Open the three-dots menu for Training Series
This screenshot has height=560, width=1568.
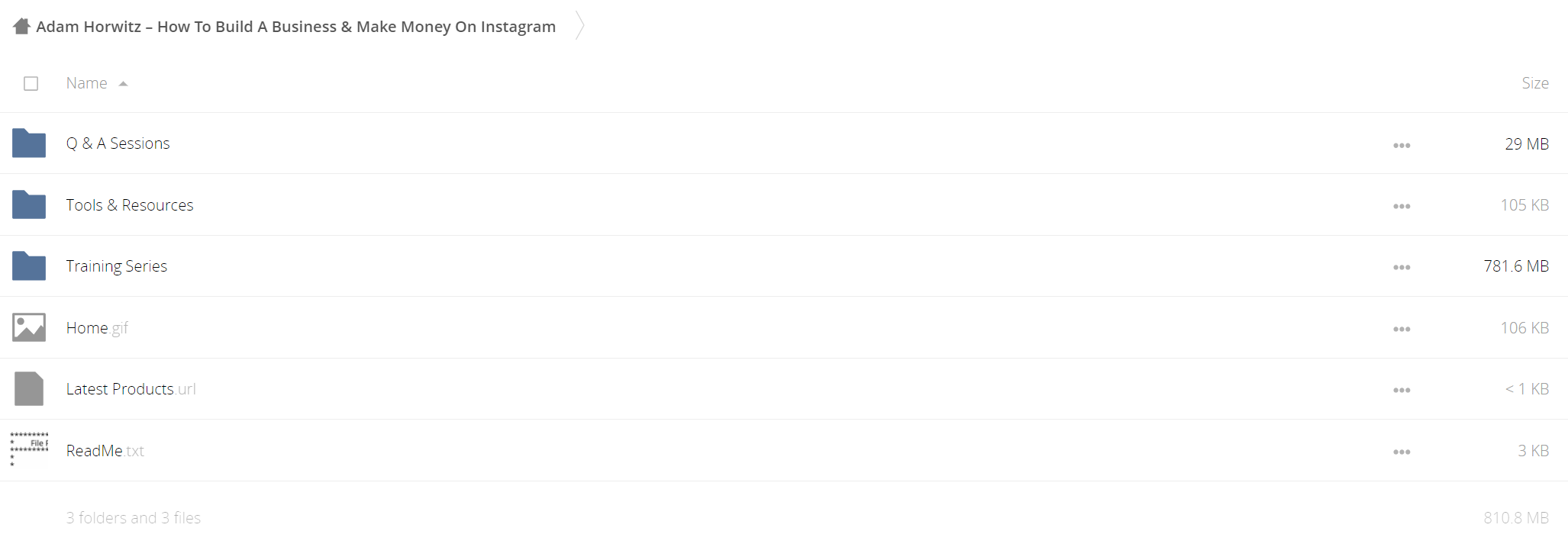[x=1402, y=267]
